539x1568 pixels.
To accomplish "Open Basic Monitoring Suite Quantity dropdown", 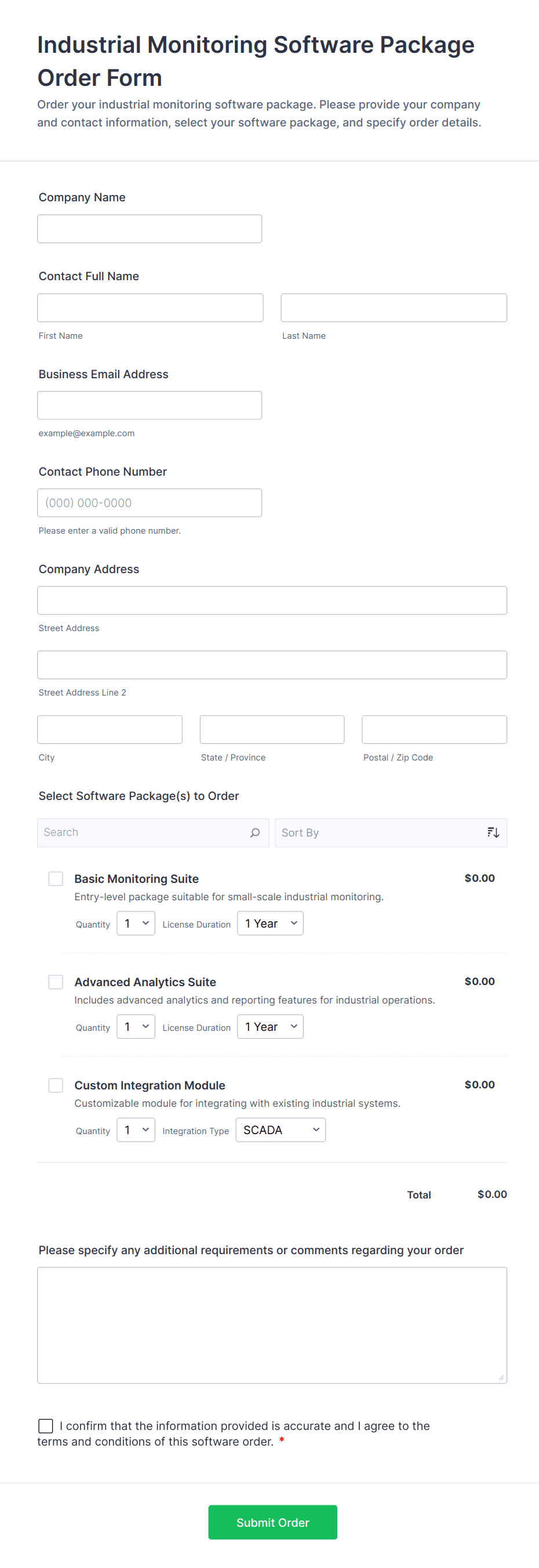I will [136, 924].
